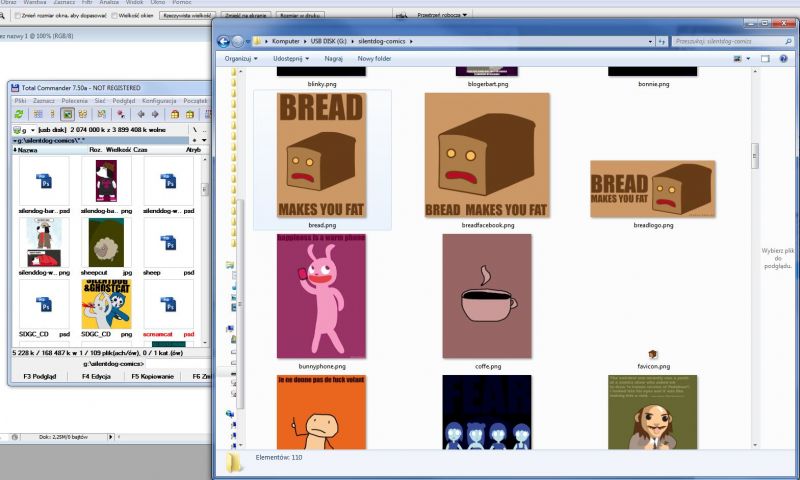Click Total Commander full details view icon
800x480 pixels.
(x=52, y=114)
